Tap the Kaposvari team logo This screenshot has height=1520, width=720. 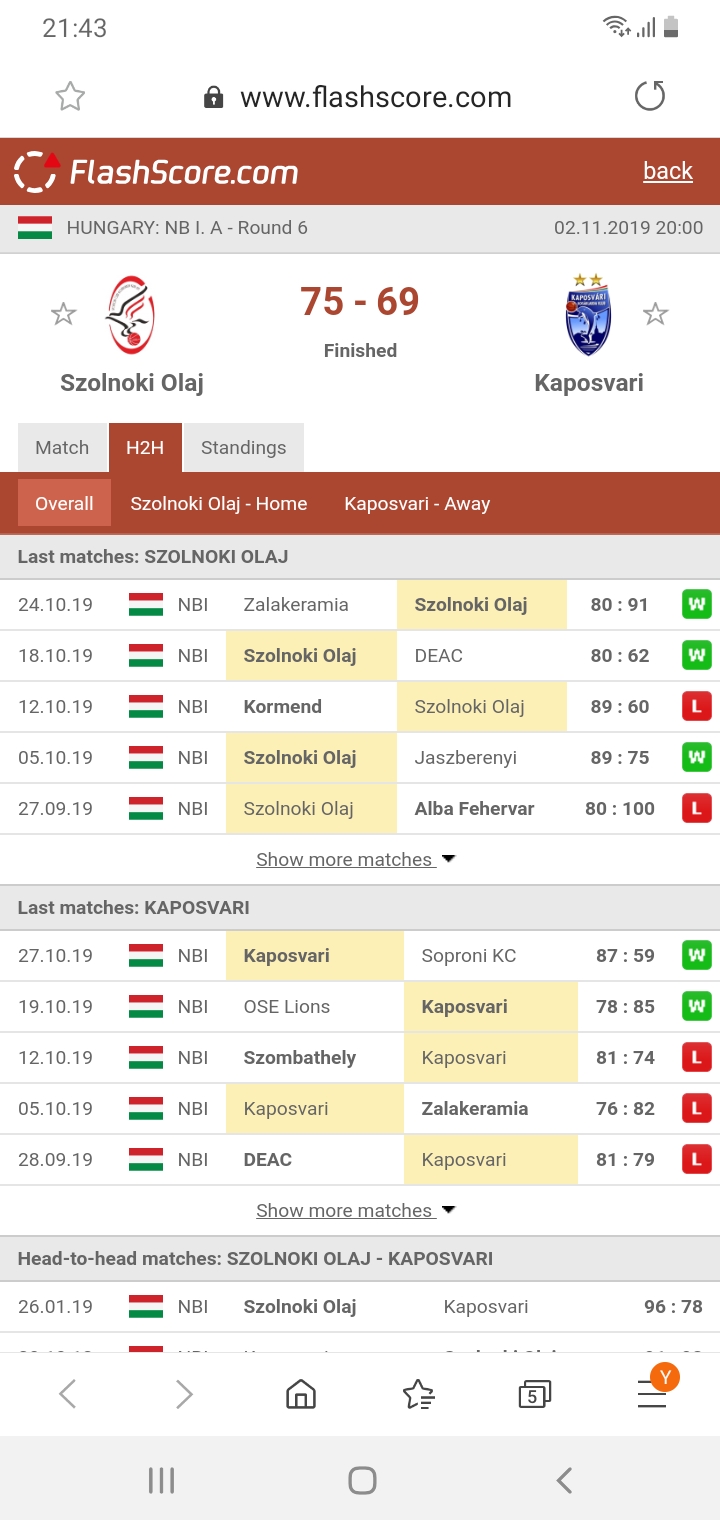click(x=588, y=315)
